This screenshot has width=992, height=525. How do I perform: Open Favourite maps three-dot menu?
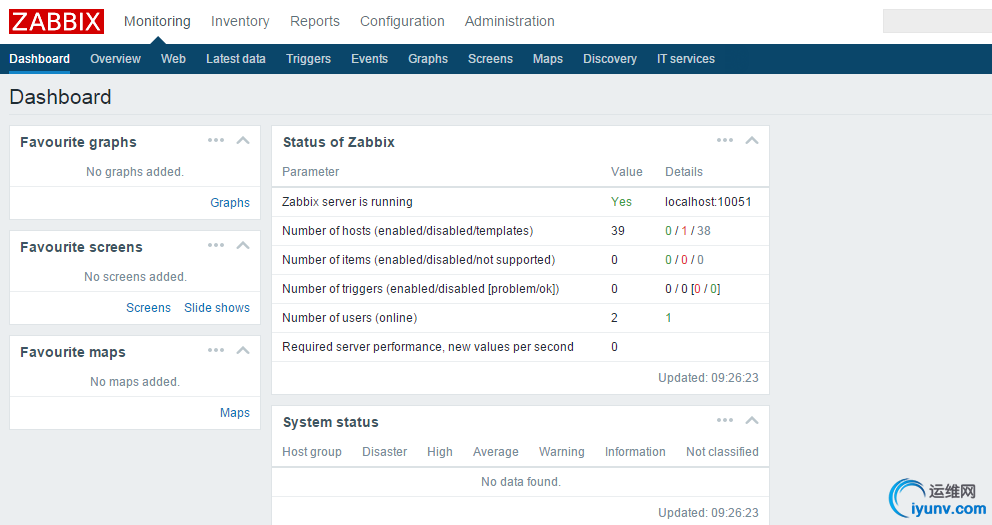pos(216,350)
